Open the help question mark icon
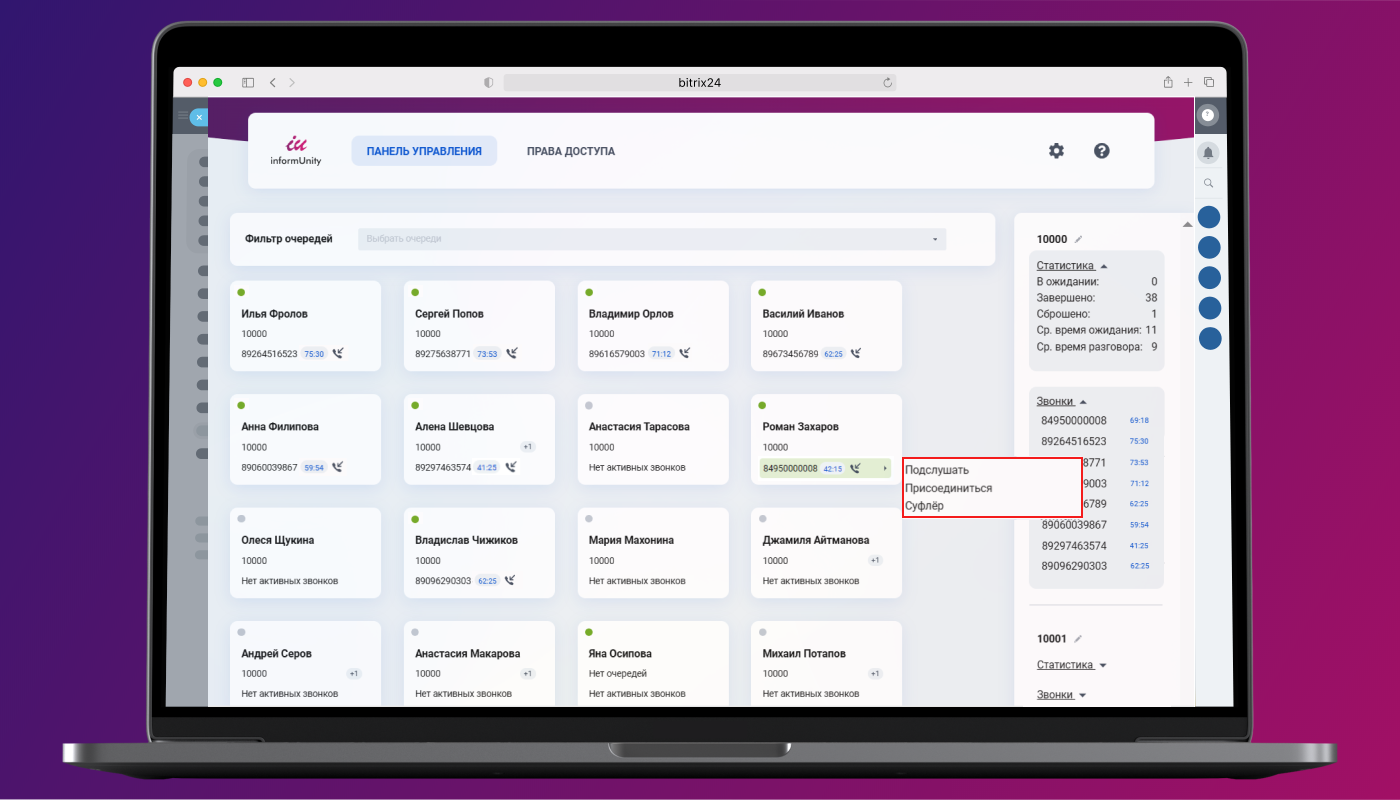This screenshot has width=1400, height=800. coord(1102,151)
